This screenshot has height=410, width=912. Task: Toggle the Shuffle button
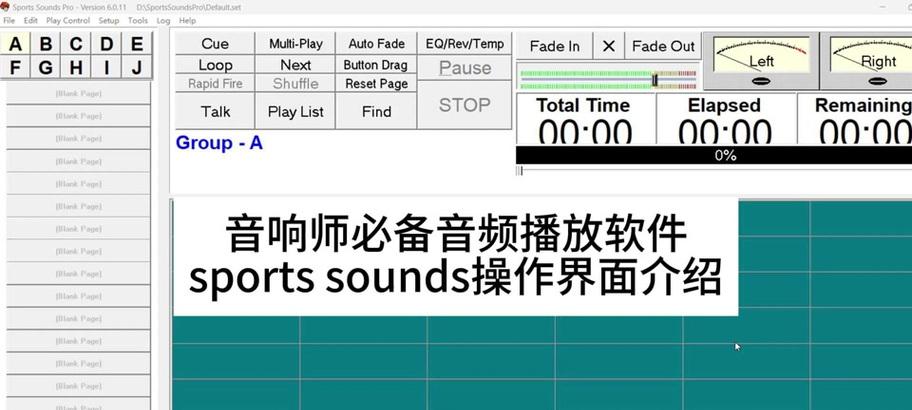295,83
